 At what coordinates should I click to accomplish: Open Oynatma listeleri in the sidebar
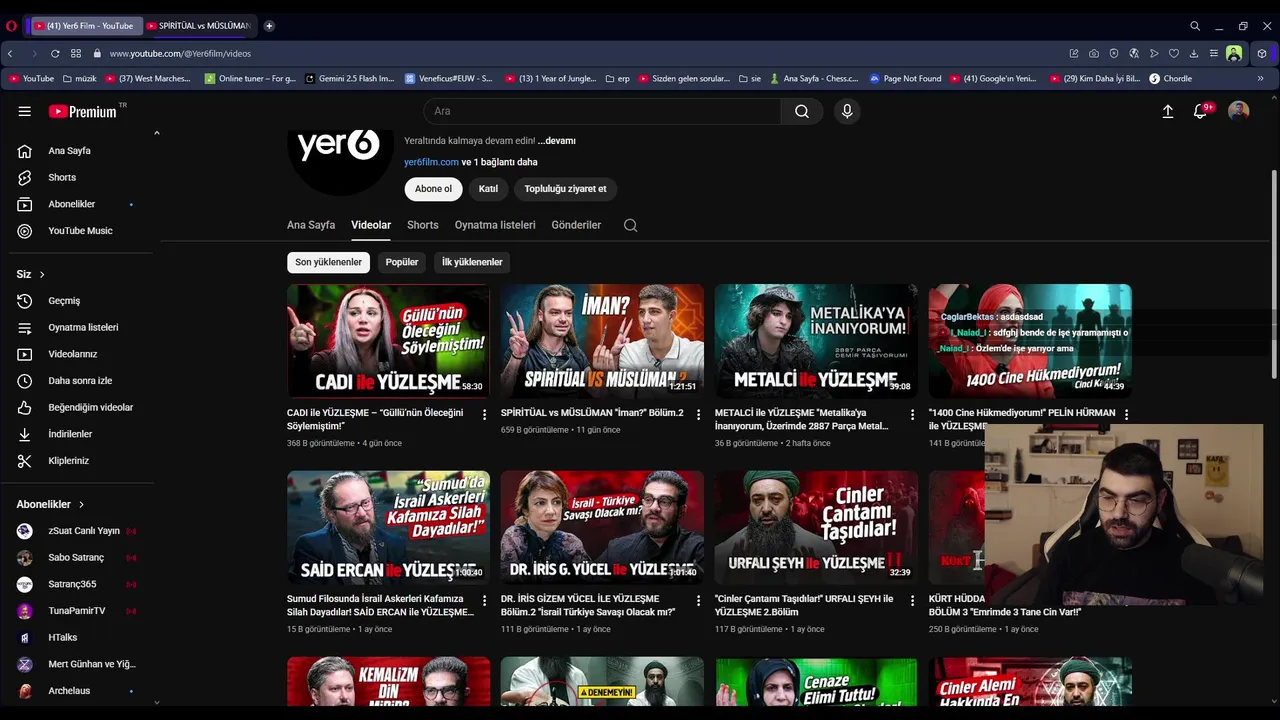(x=84, y=327)
